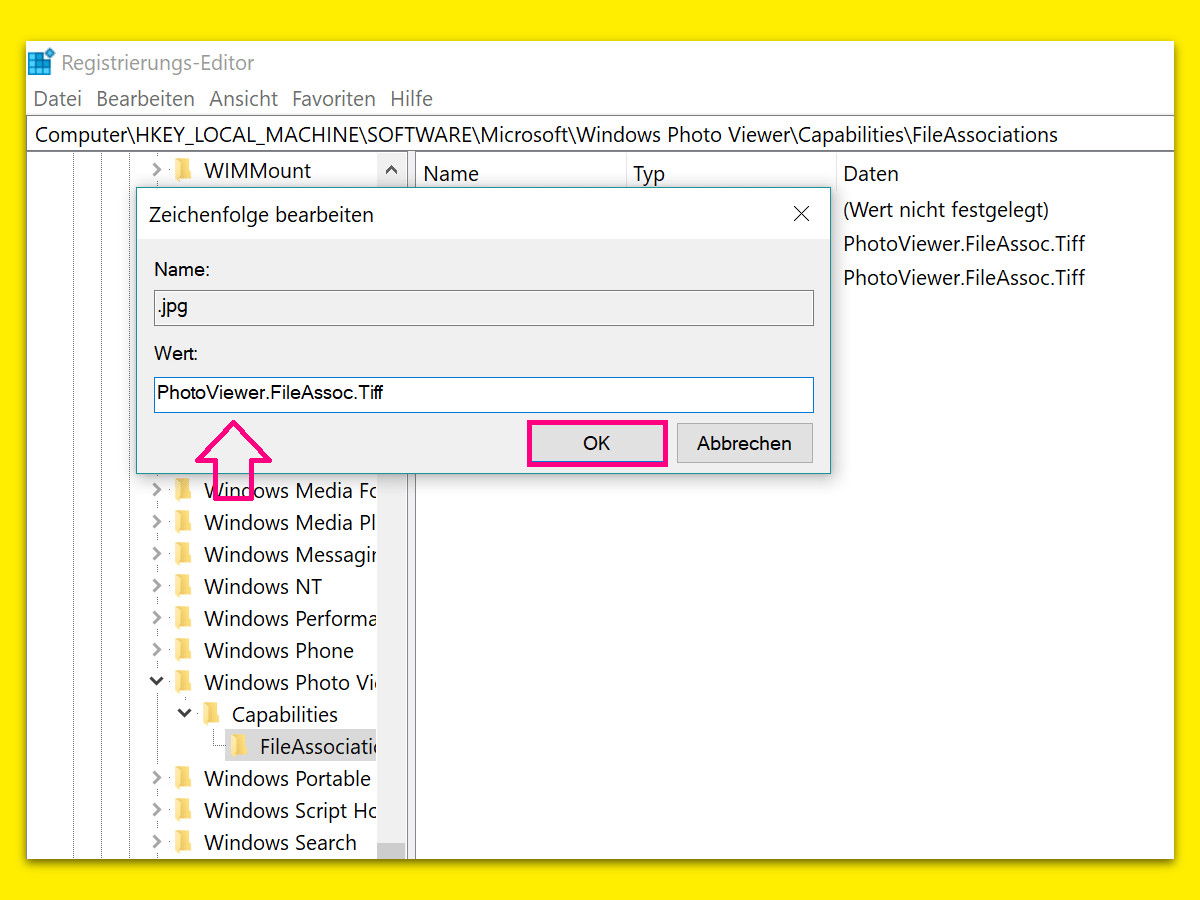Click the Daten column header

(1005, 174)
